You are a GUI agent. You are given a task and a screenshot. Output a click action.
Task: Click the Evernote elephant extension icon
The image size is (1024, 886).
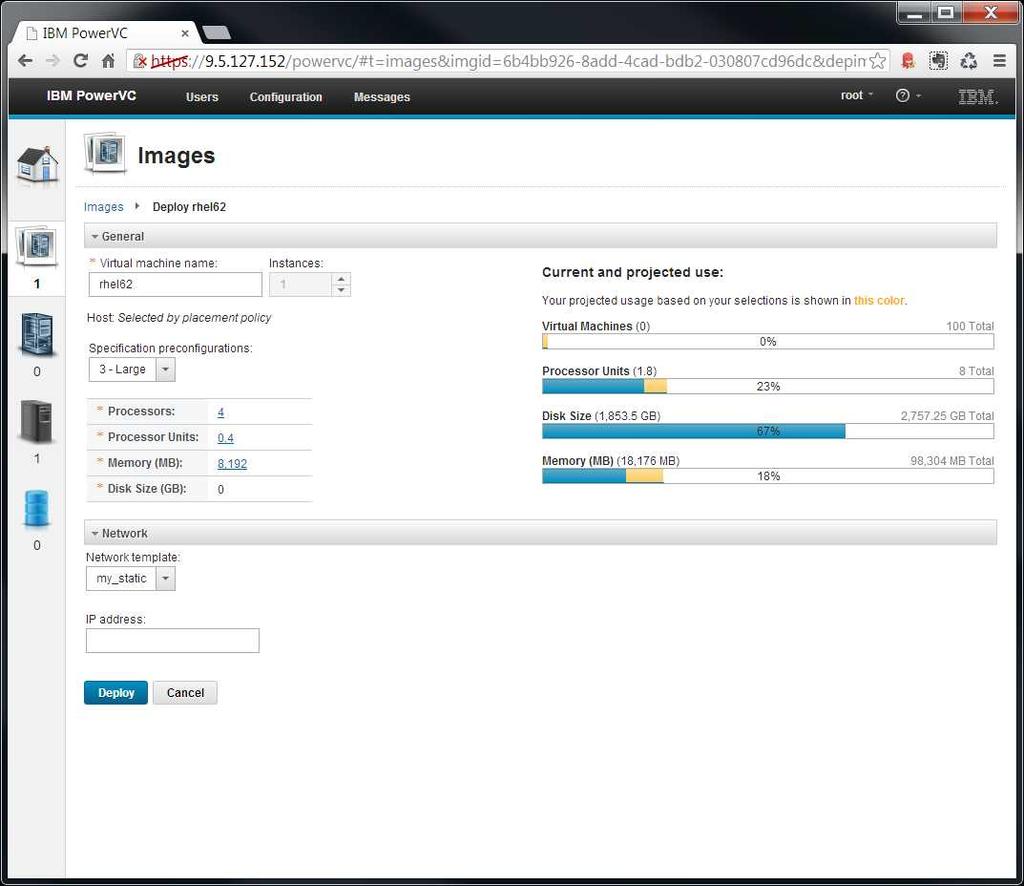click(x=938, y=61)
